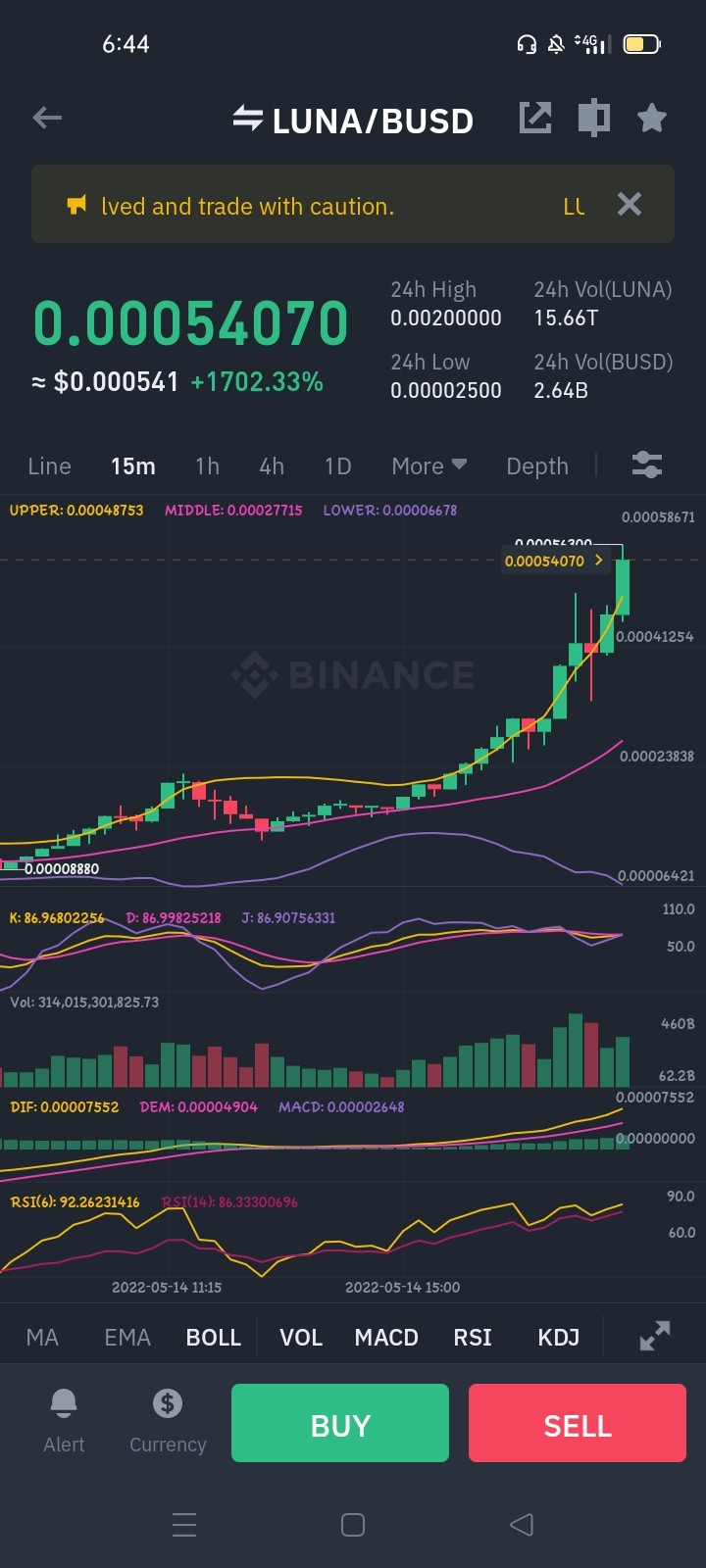The image size is (706, 1568).
Task: Open chart settings sliders icon
Action: [x=647, y=465]
